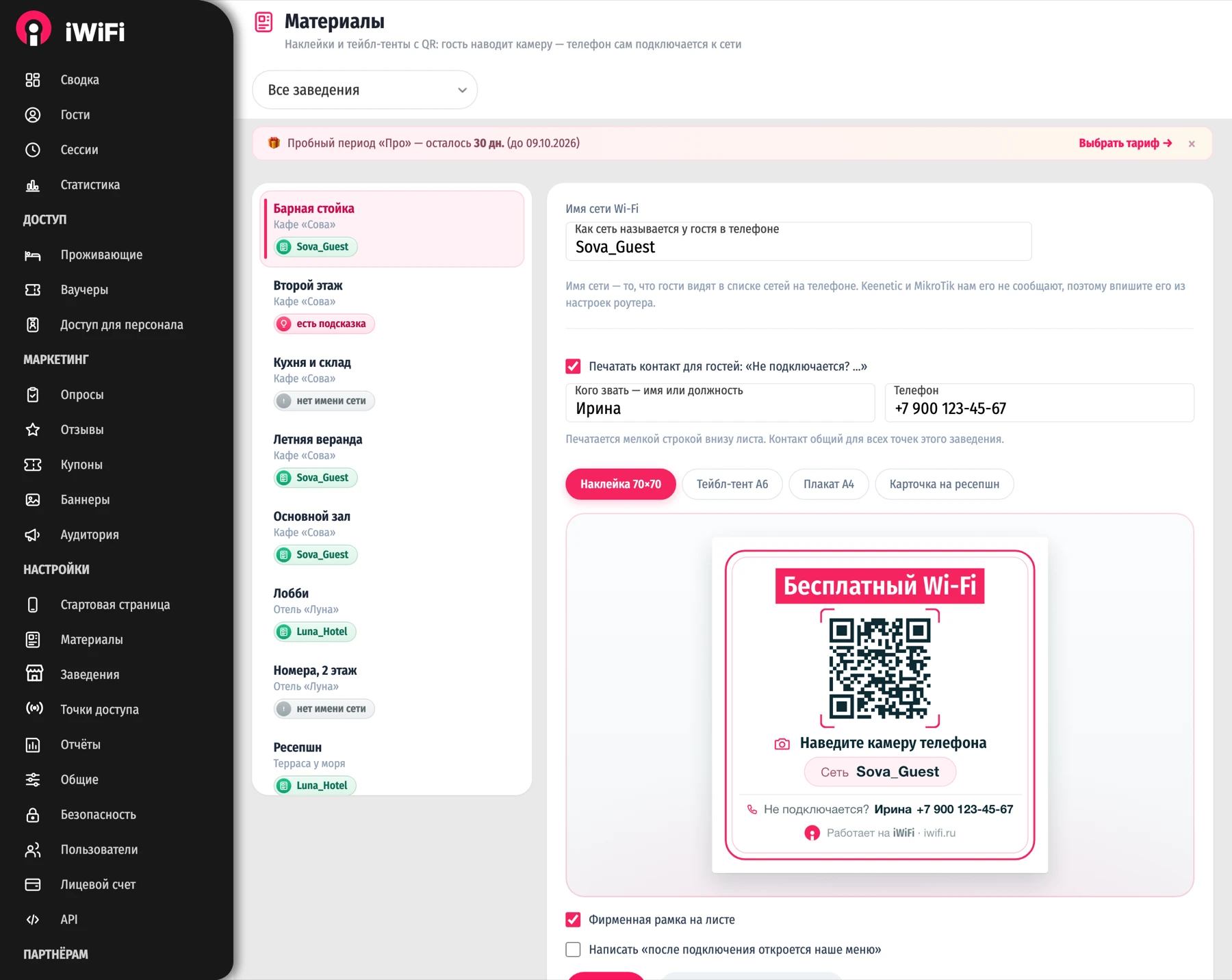Disable the Фирменная рамка на листе checkbox
Viewport: 1232px width, 980px height.
pos(573,920)
